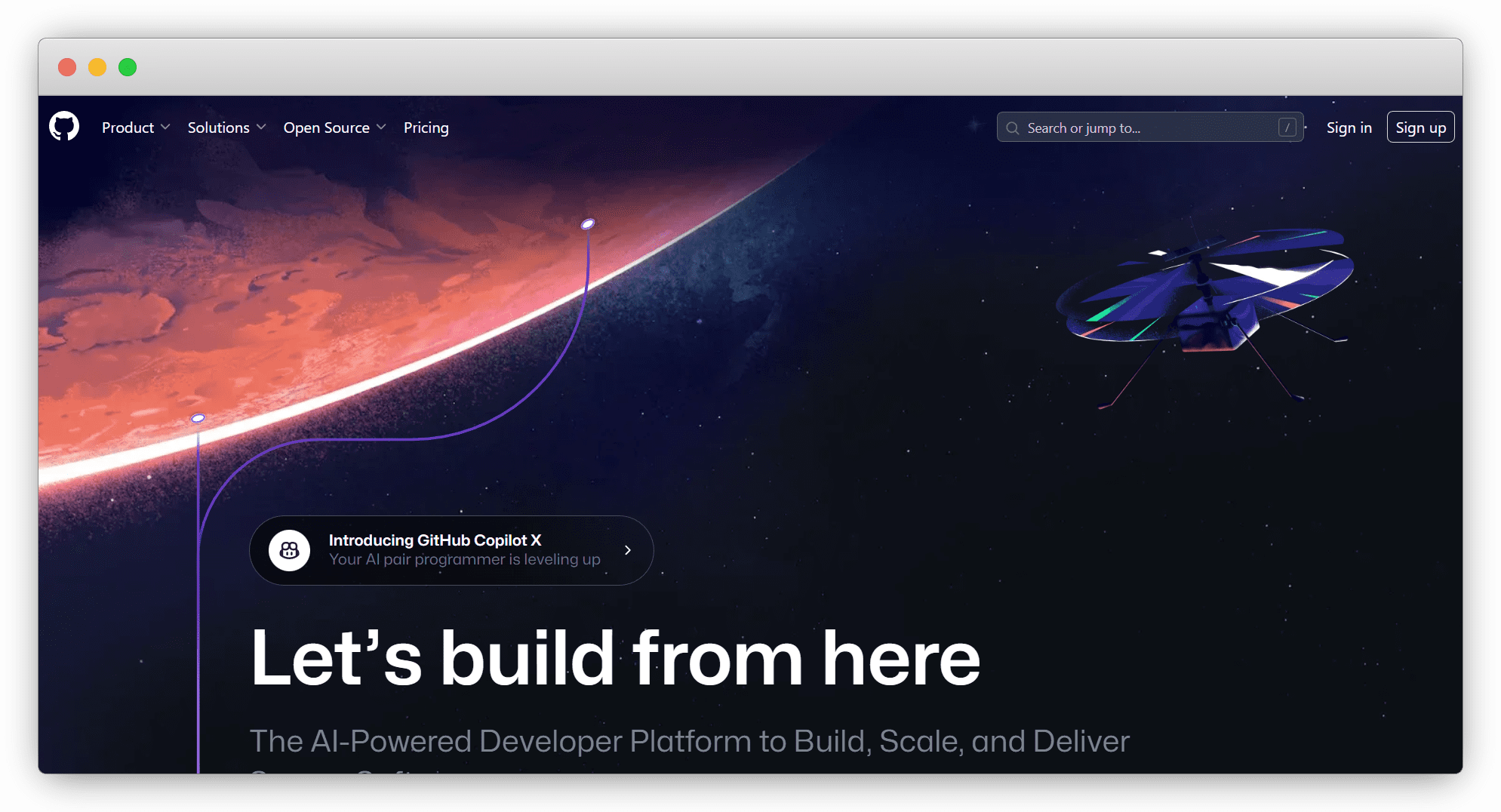The height and width of the screenshot is (812, 1501).
Task: Open the Pricing page from navigation
Action: (x=426, y=128)
